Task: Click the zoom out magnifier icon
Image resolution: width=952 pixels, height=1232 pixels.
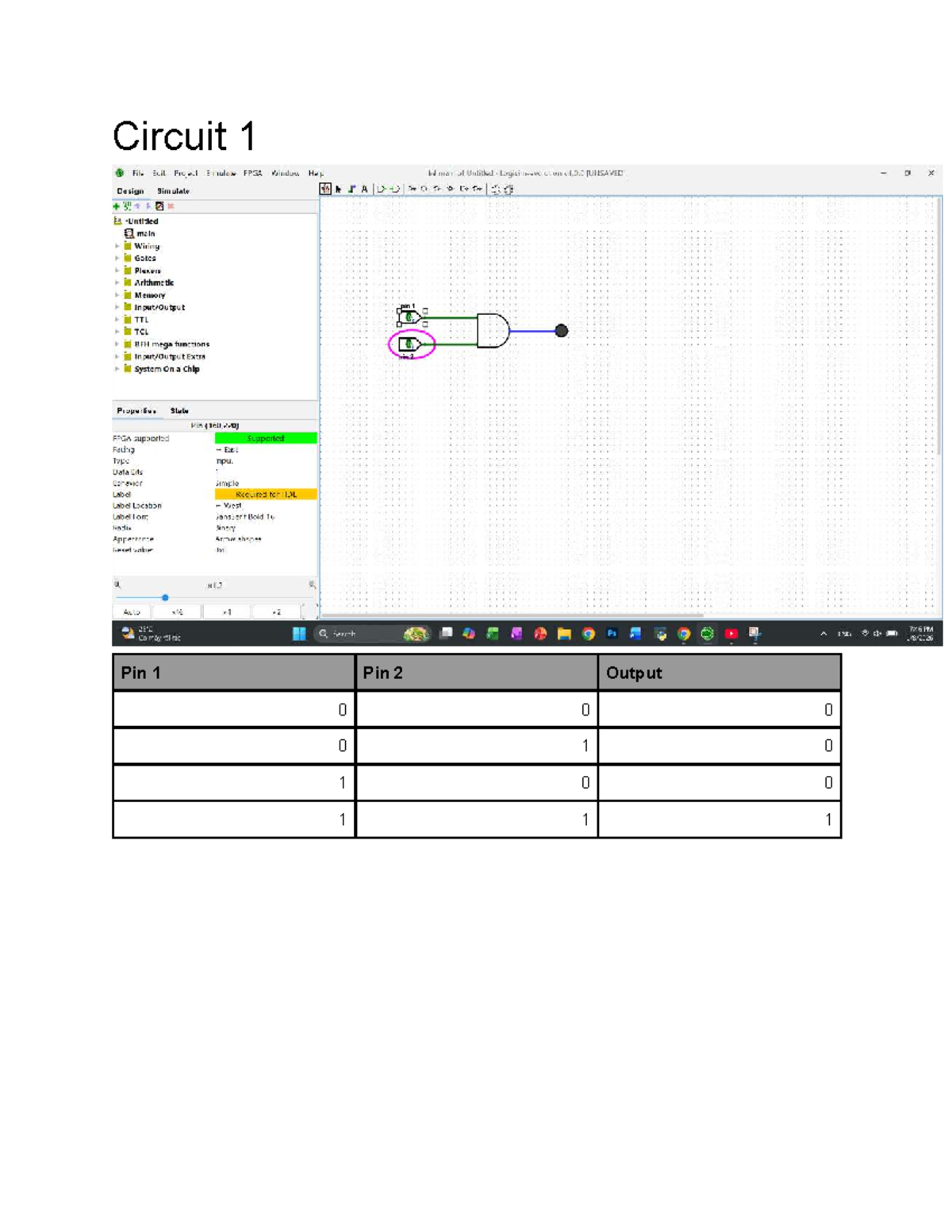Action: [117, 585]
